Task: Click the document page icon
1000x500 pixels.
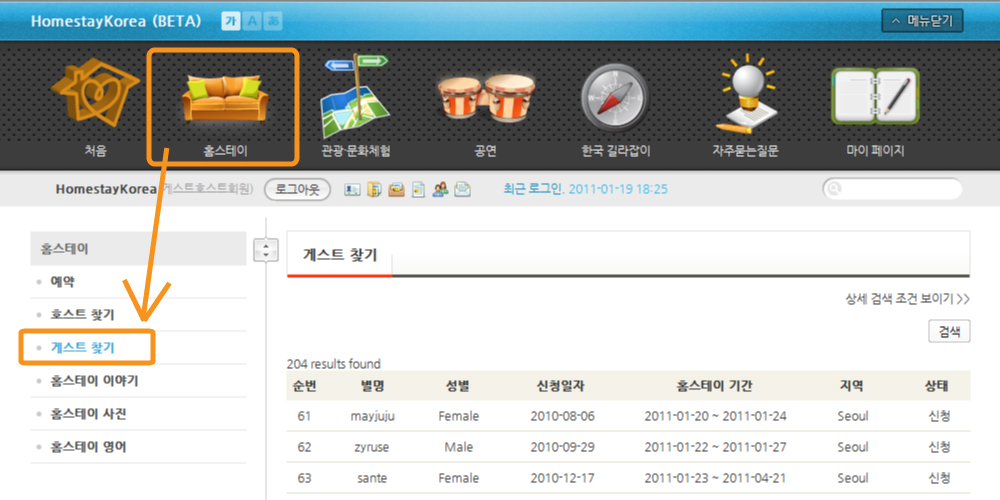Action: point(418,189)
